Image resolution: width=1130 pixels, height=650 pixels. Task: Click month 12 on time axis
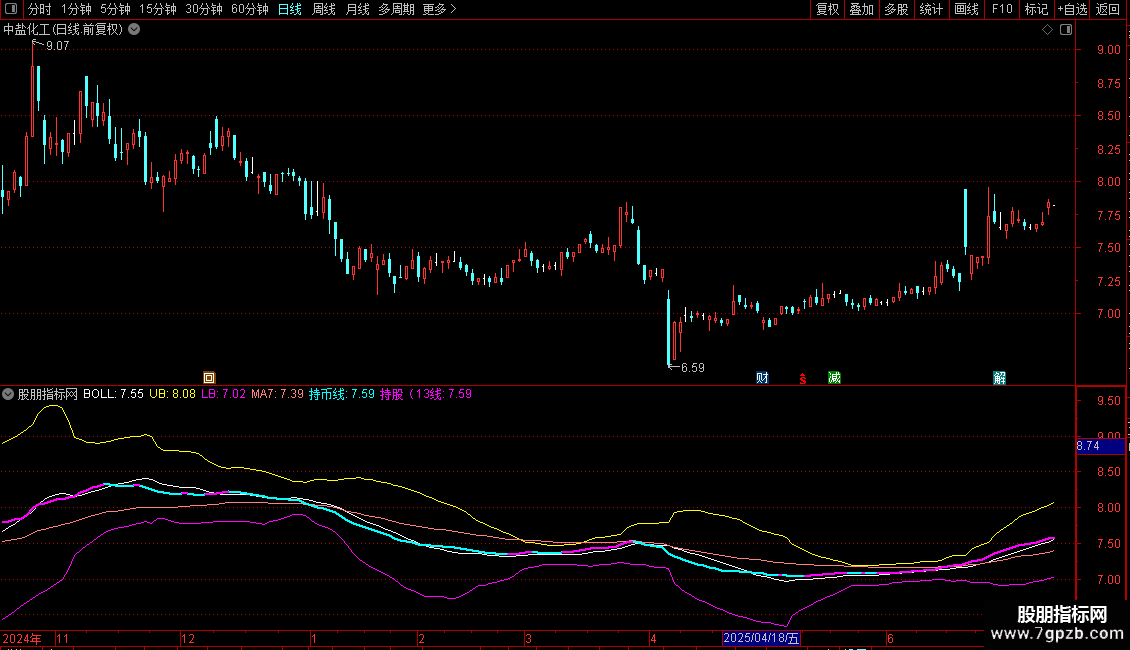tap(188, 638)
